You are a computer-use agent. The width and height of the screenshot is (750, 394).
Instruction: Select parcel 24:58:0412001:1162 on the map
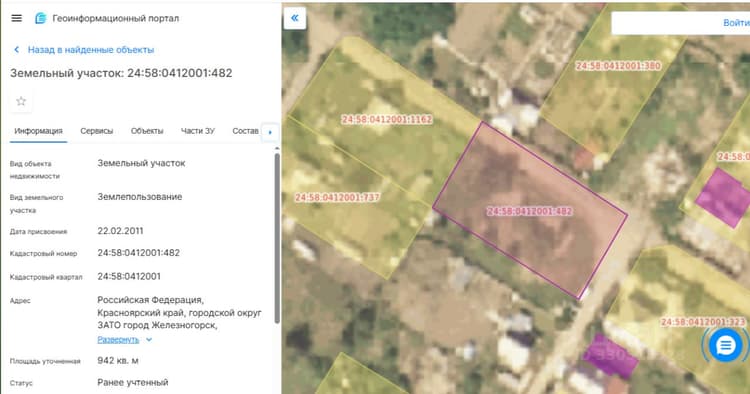point(386,119)
